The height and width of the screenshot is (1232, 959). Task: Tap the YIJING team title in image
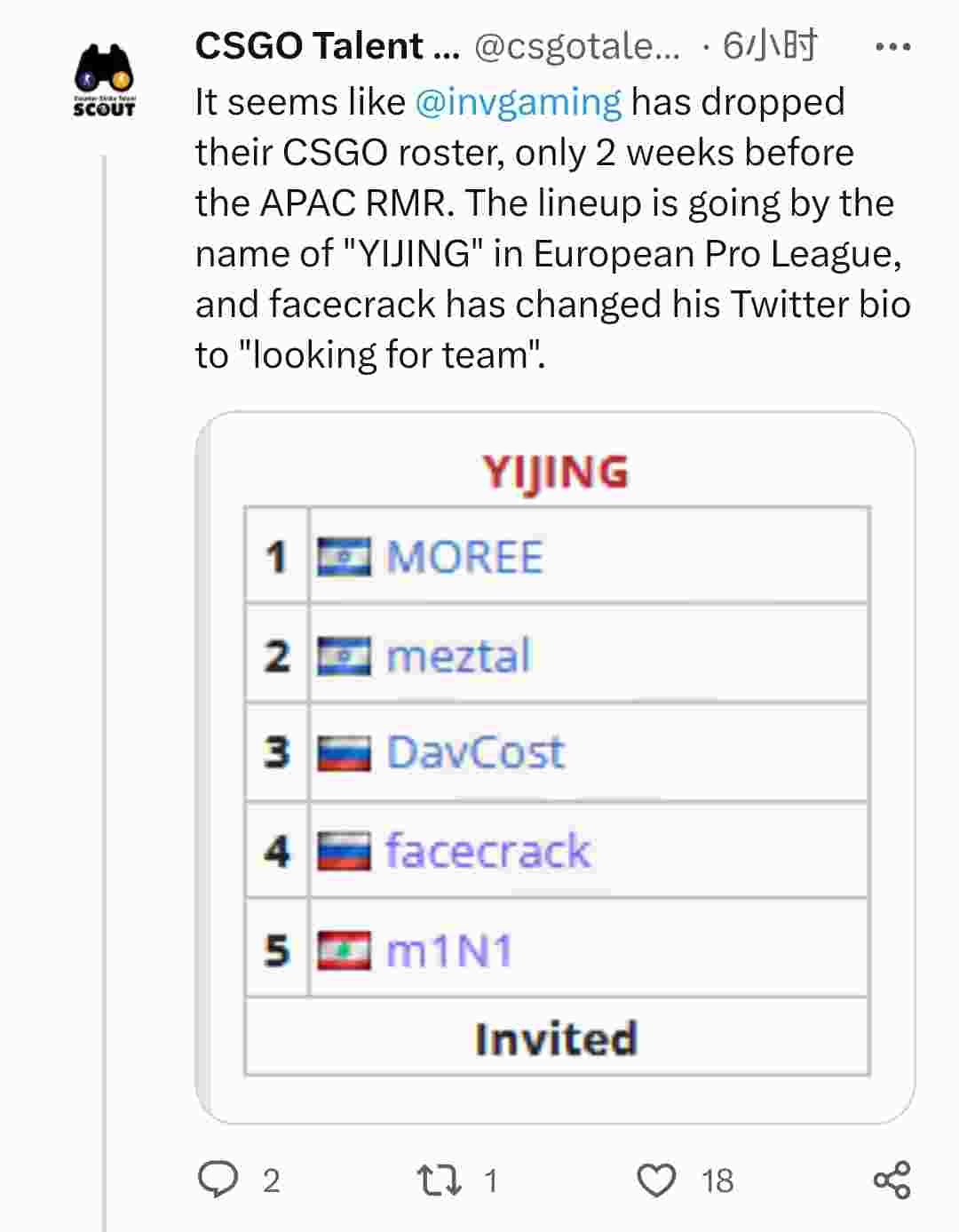(556, 472)
